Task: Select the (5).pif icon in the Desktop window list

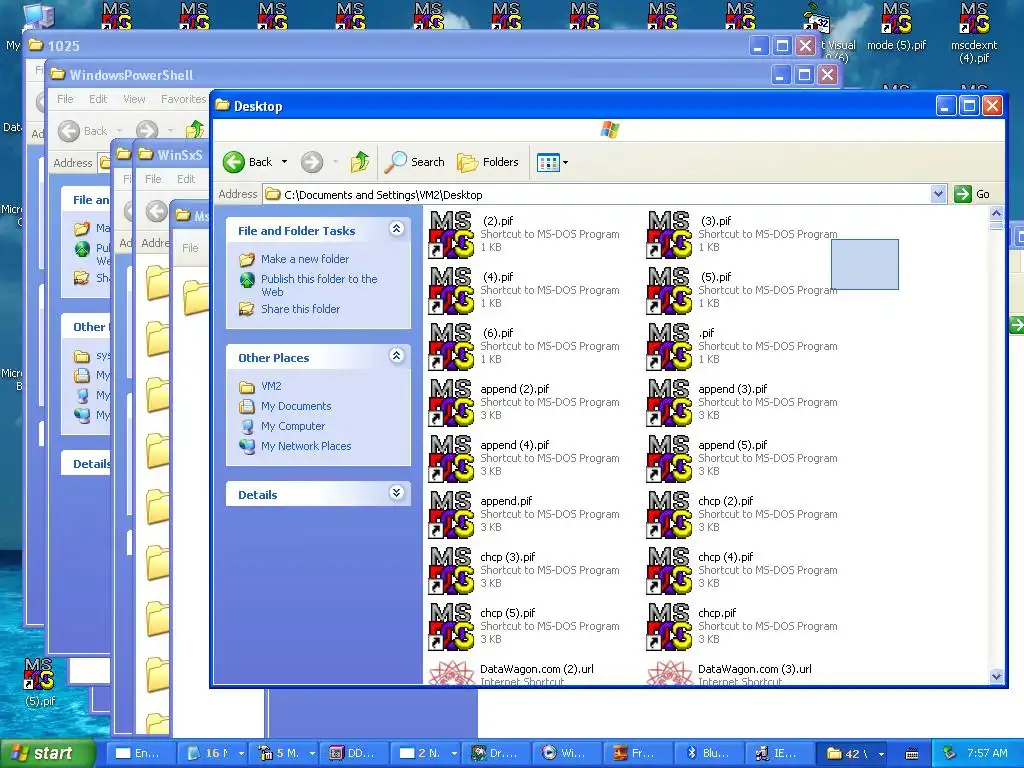Action: (669, 291)
